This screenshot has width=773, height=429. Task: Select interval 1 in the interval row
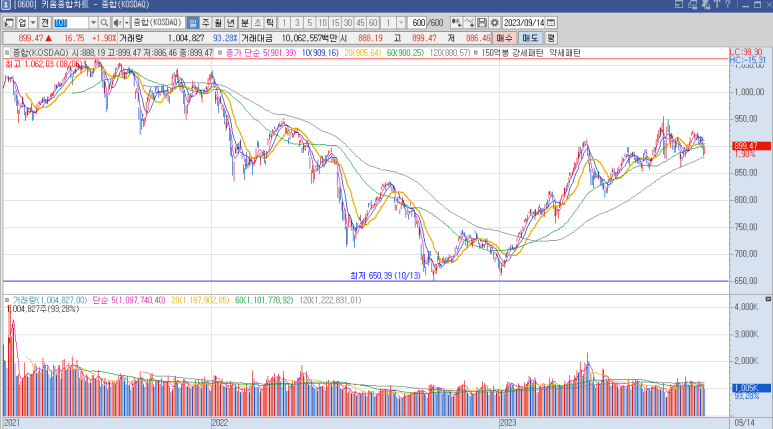284,23
